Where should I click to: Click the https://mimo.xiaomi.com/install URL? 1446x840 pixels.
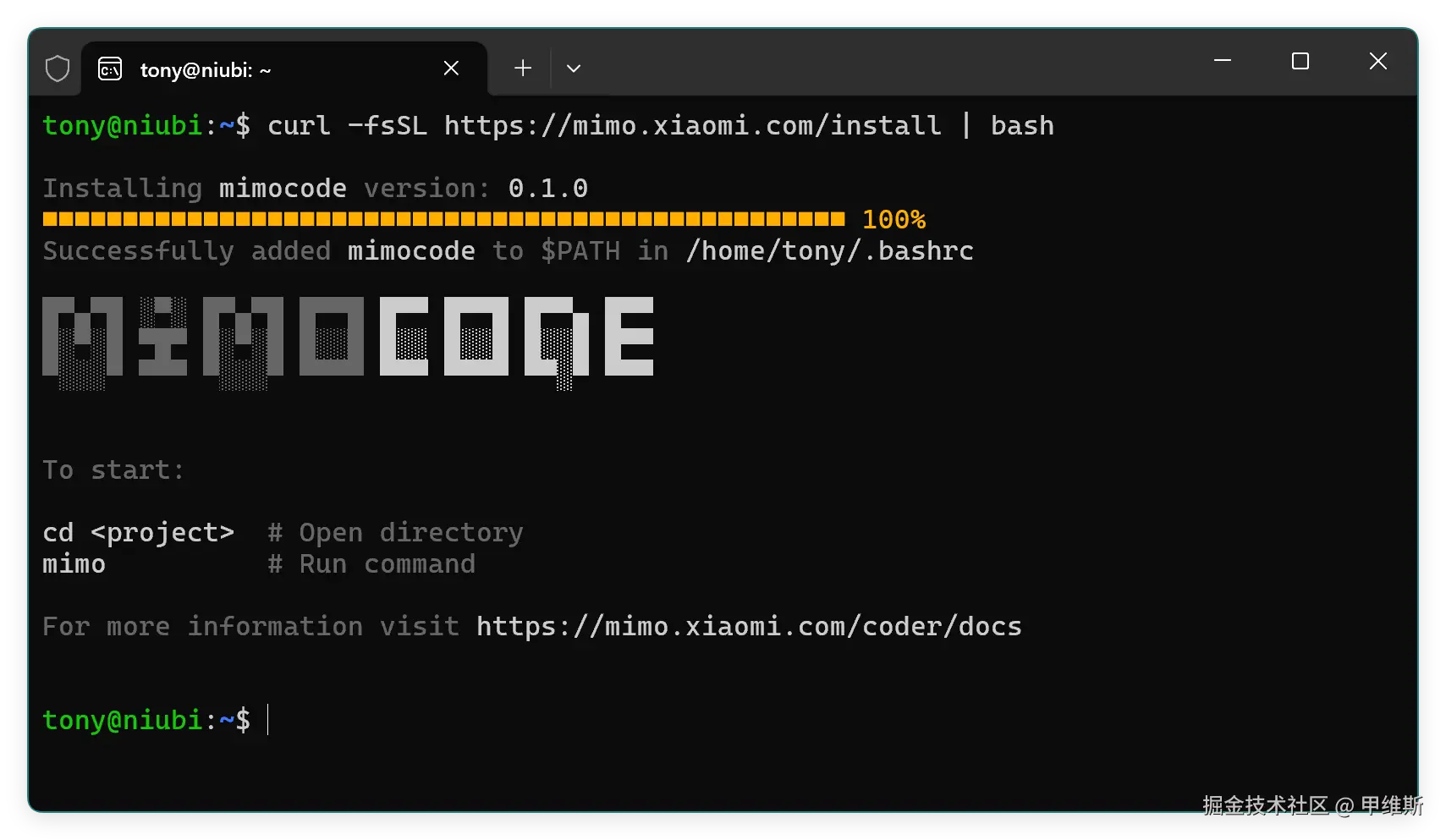click(692, 126)
